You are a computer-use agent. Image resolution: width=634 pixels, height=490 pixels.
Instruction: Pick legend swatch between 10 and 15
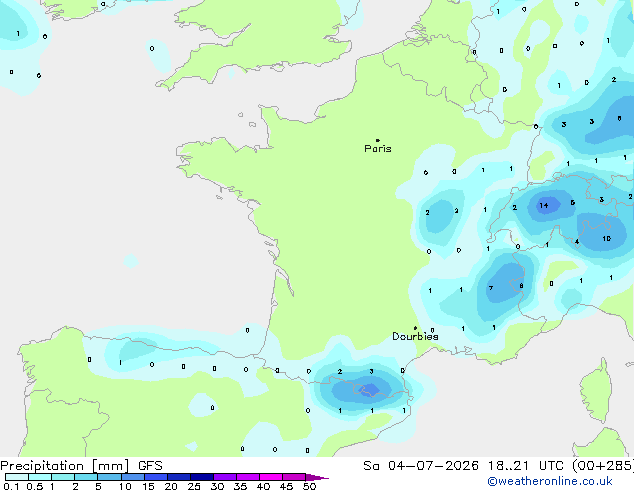pos(133,477)
